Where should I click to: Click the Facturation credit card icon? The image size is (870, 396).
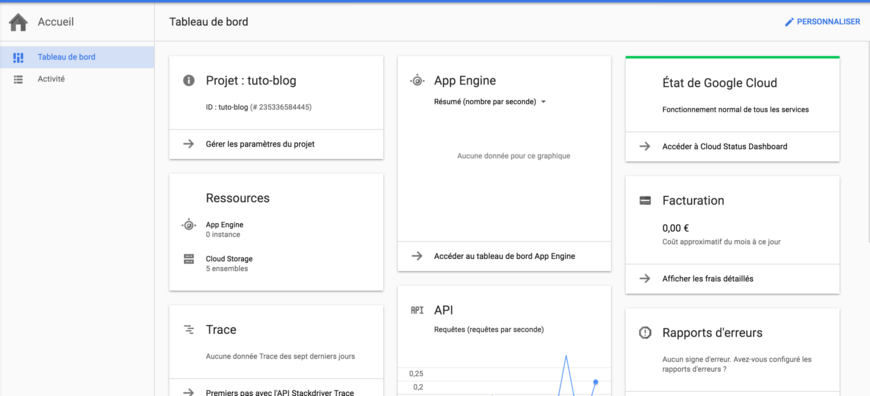click(x=645, y=201)
